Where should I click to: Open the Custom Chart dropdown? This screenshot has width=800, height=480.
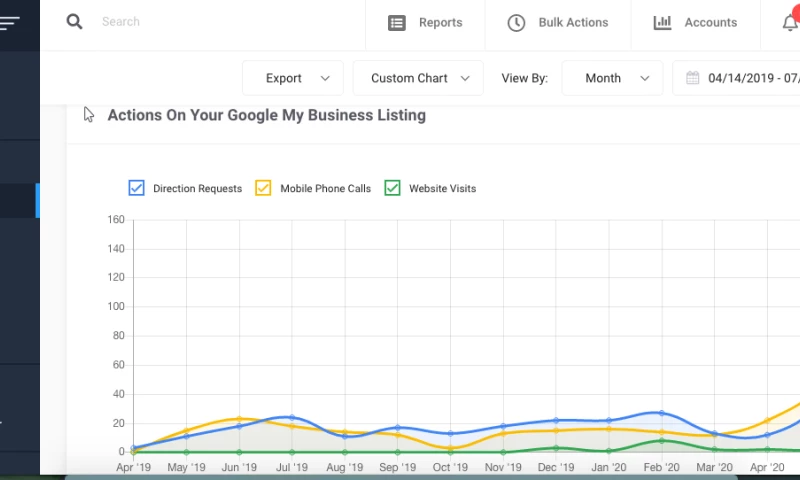[x=418, y=78]
